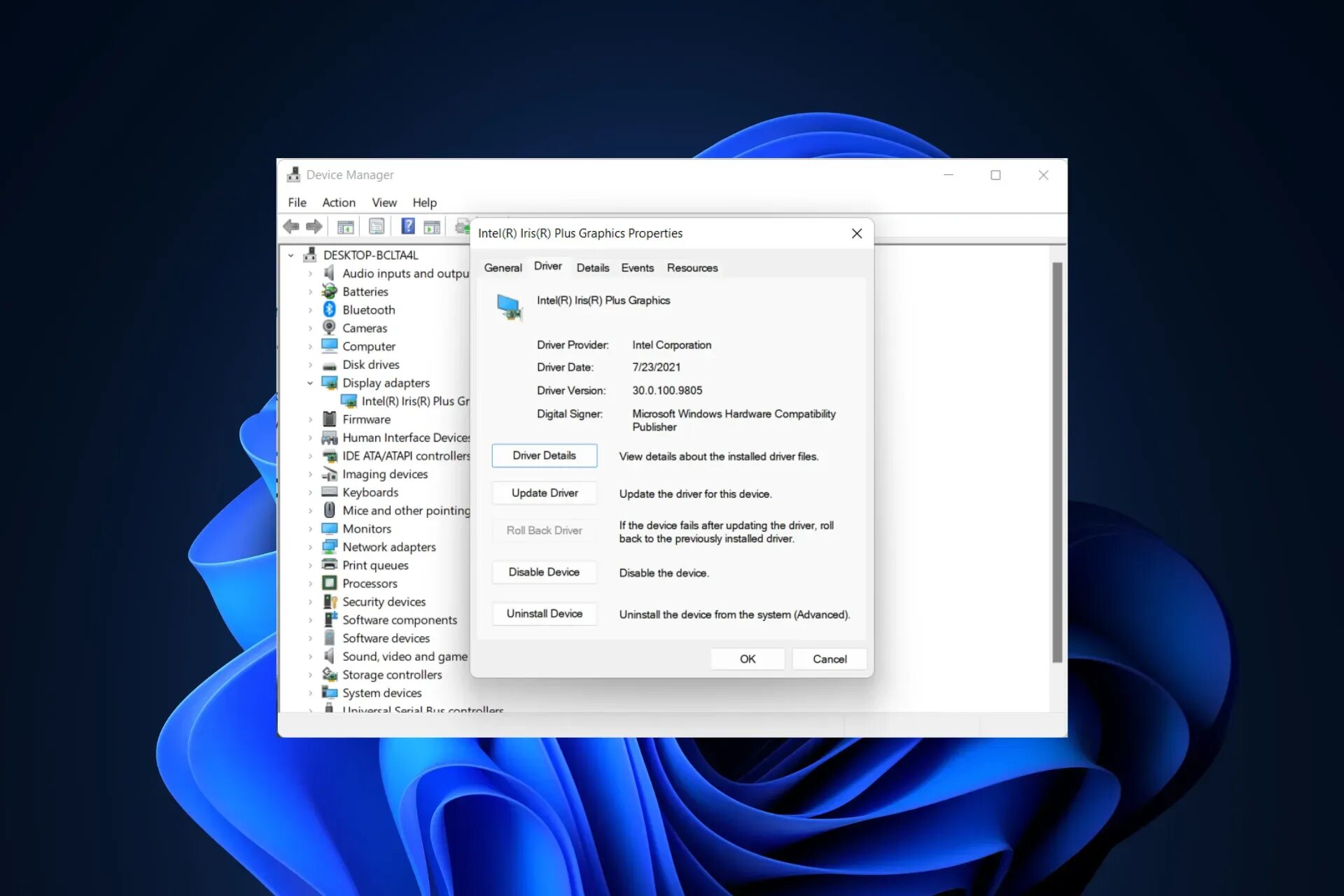This screenshot has height=896, width=1344.
Task: Click the blue Help question-mark icon
Action: click(x=407, y=226)
